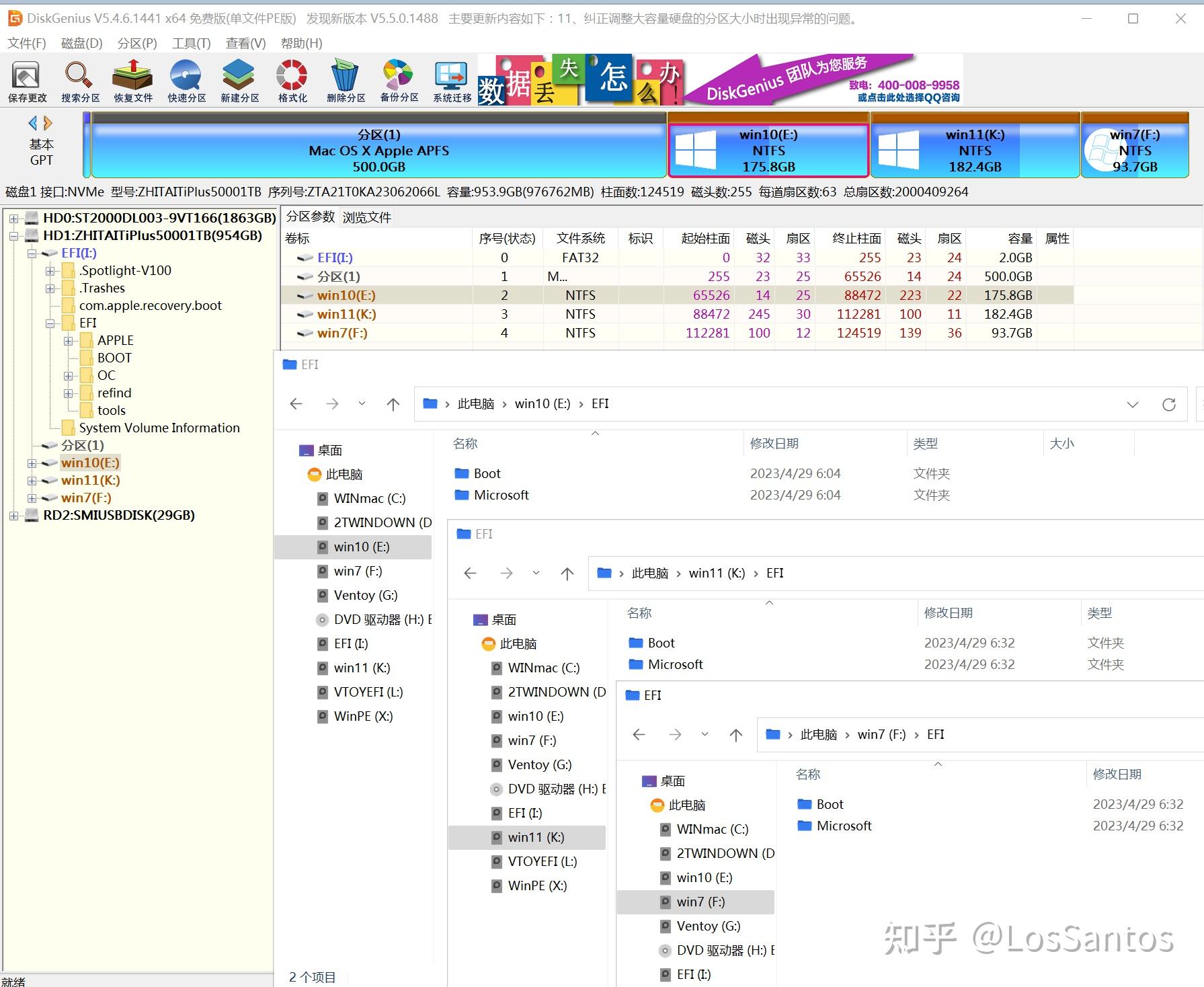Image resolution: width=1204 pixels, height=987 pixels.
Task: Click Back arrow in win10 (E:) EFI window
Action: [296, 404]
